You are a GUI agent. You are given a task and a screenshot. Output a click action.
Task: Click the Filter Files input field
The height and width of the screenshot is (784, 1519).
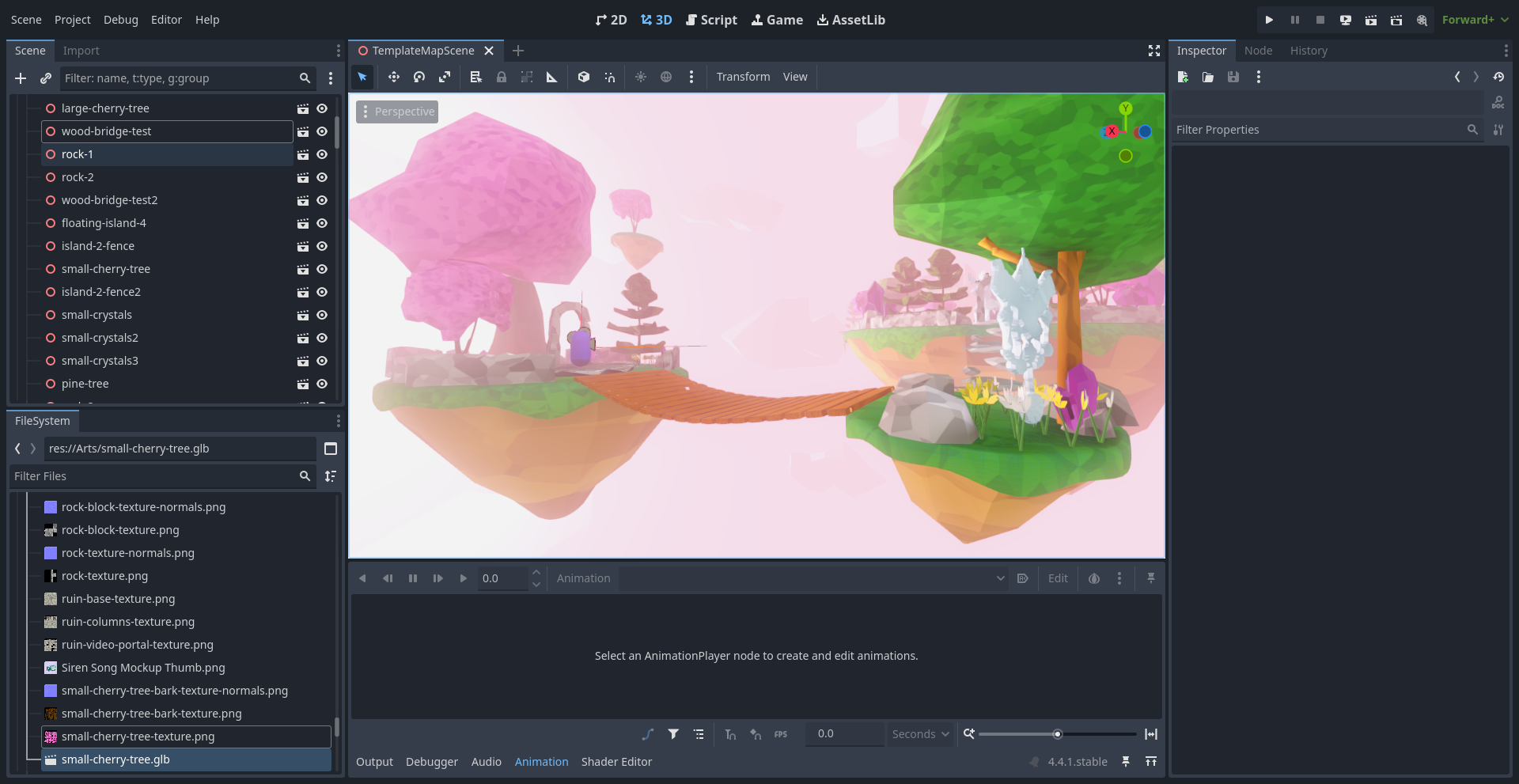(154, 476)
